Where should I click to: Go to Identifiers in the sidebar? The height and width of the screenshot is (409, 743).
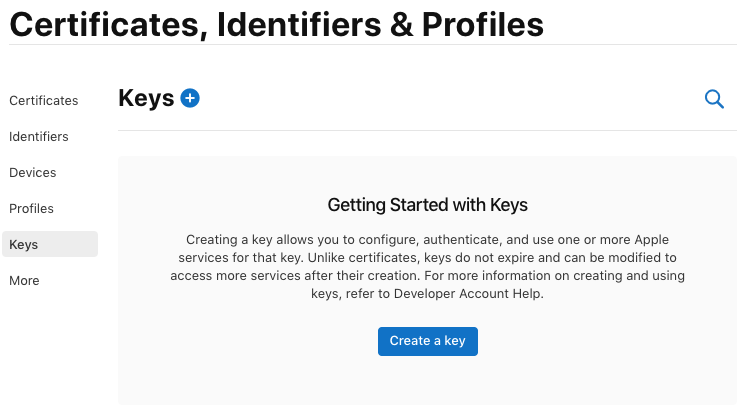click(x=39, y=136)
